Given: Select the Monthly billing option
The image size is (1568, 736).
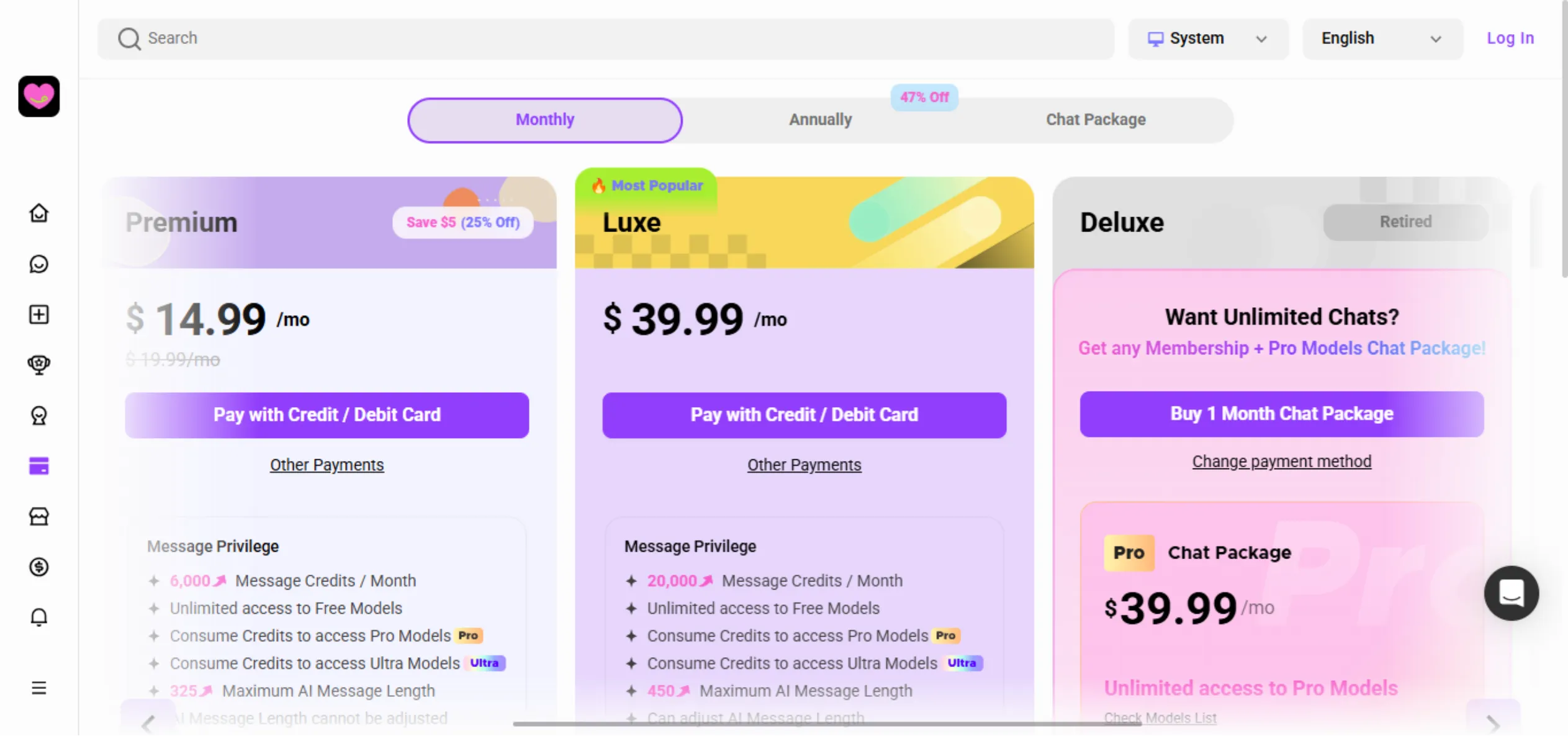Looking at the screenshot, I should (x=545, y=120).
